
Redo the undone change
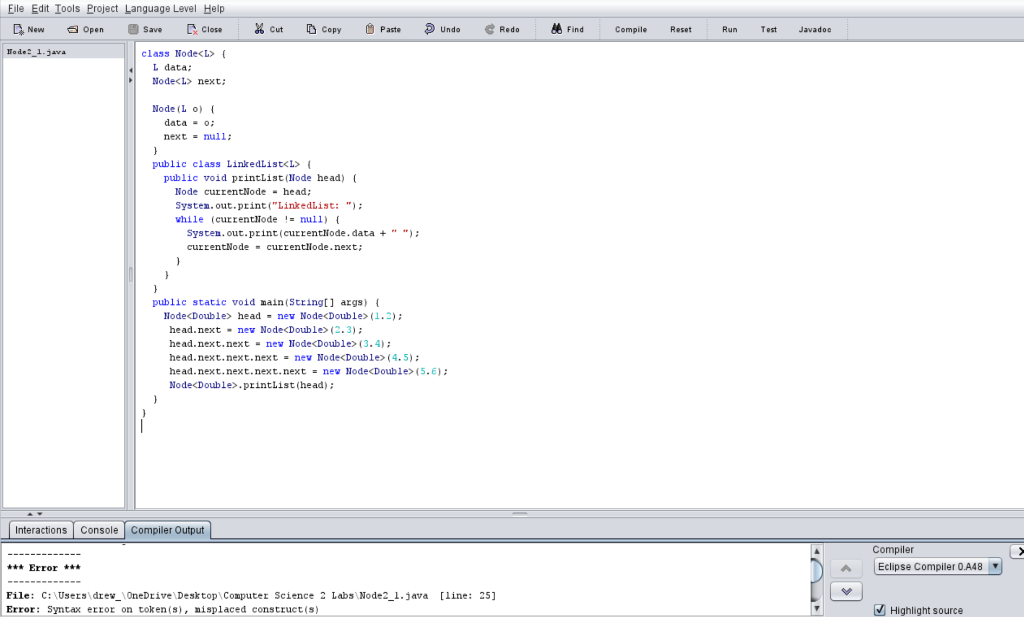[x=502, y=29]
